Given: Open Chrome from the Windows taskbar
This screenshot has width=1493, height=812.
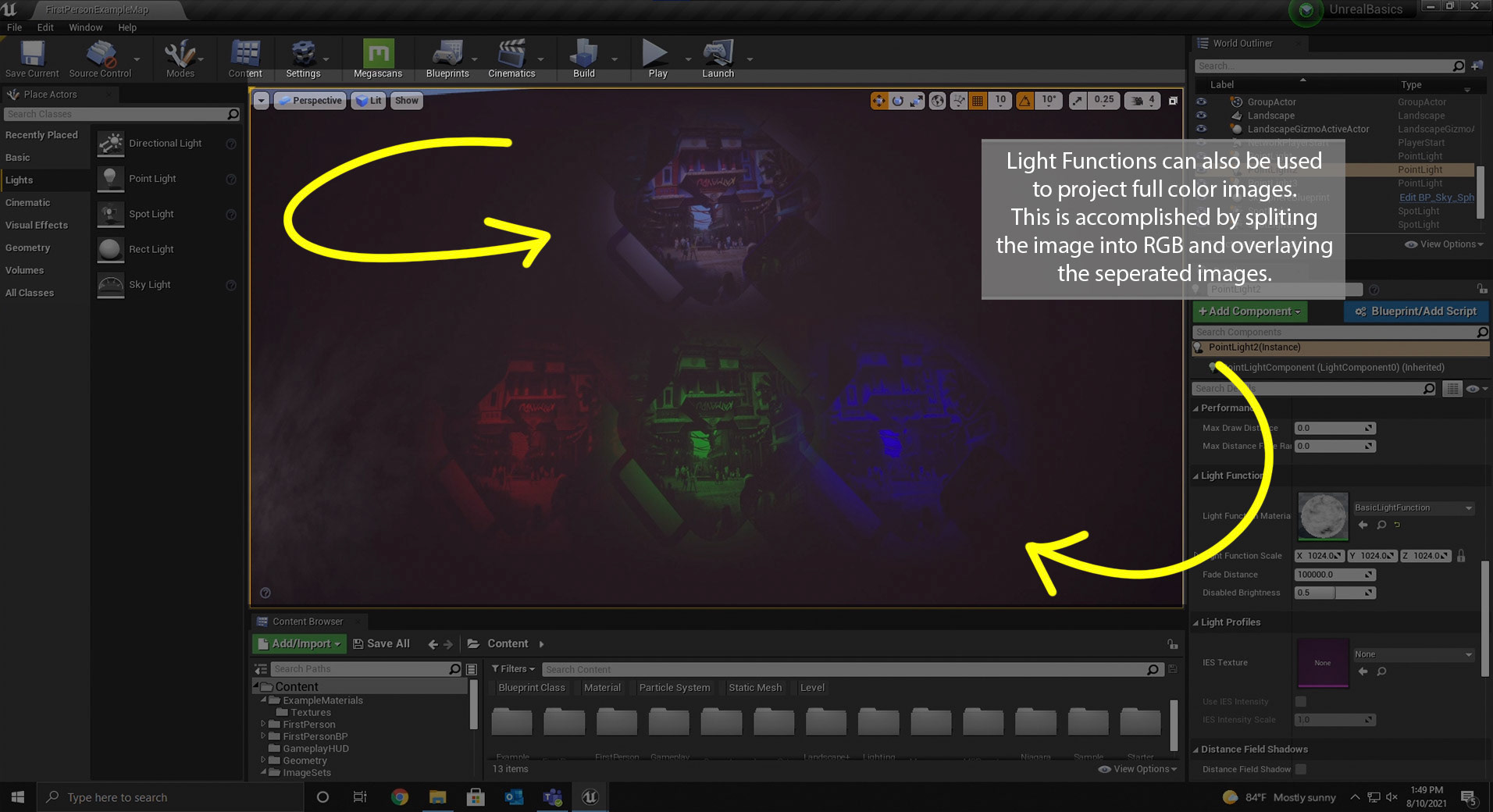Looking at the screenshot, I should (x=400, y=797).
